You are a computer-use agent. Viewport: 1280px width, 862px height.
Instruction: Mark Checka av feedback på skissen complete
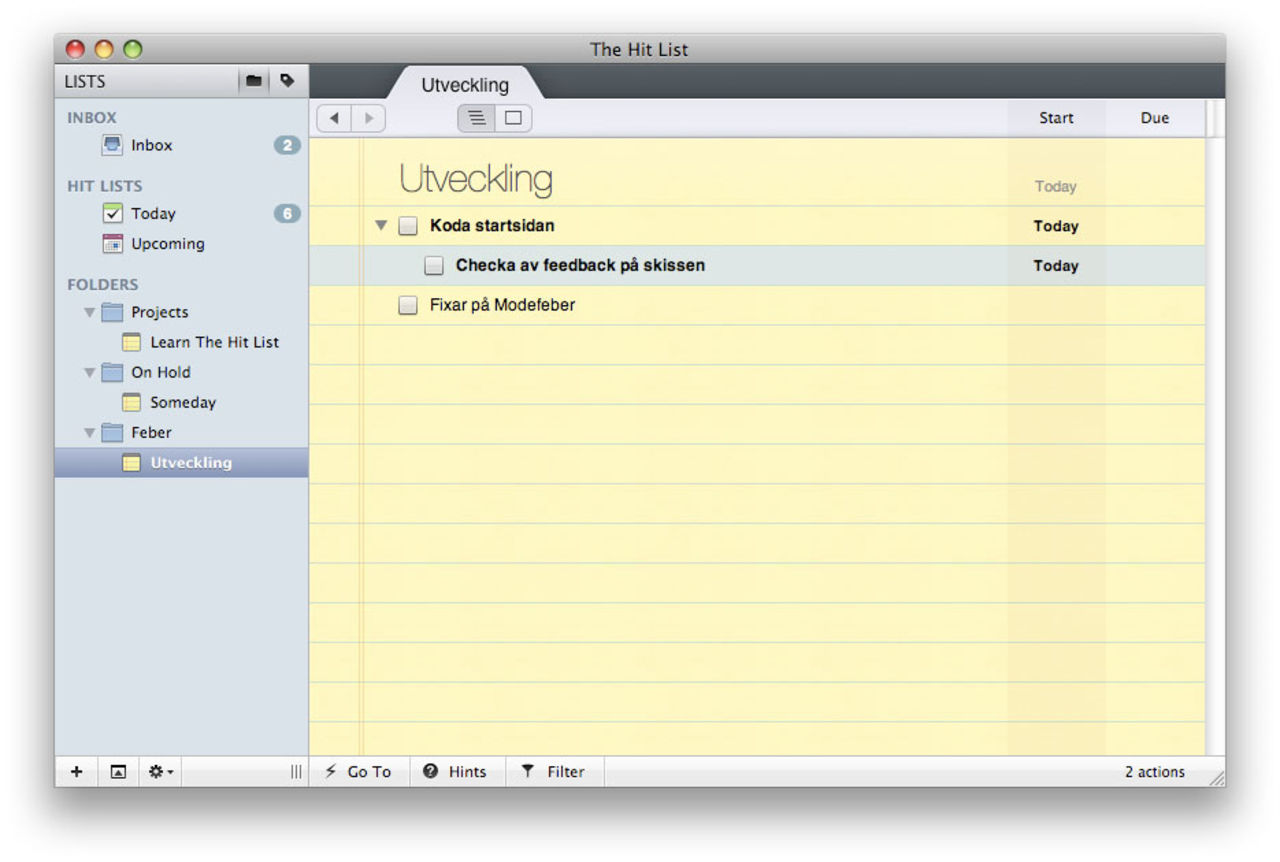[x=434, y=265]
